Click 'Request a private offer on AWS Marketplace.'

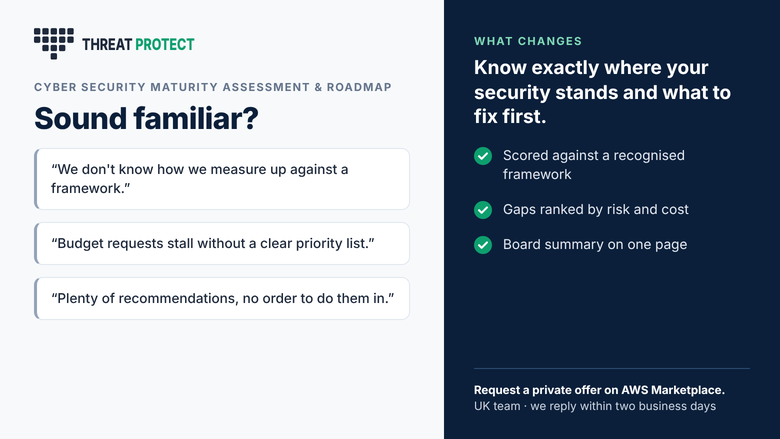[599, 390]
